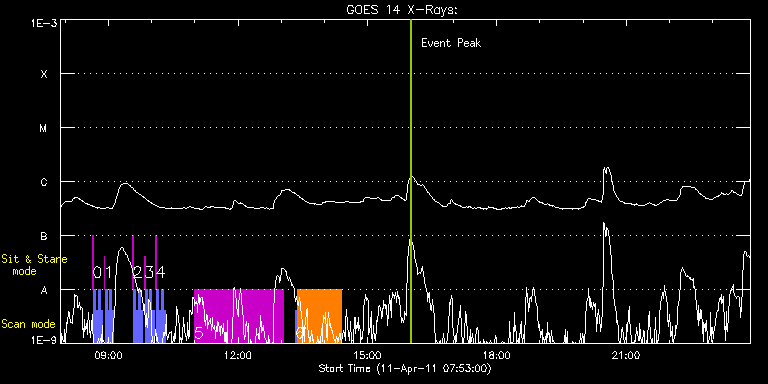Viewport: 768px width, 384px height.
Task: Click the flare peak near 20:30 on upper curve
Action: coord(607,169)
